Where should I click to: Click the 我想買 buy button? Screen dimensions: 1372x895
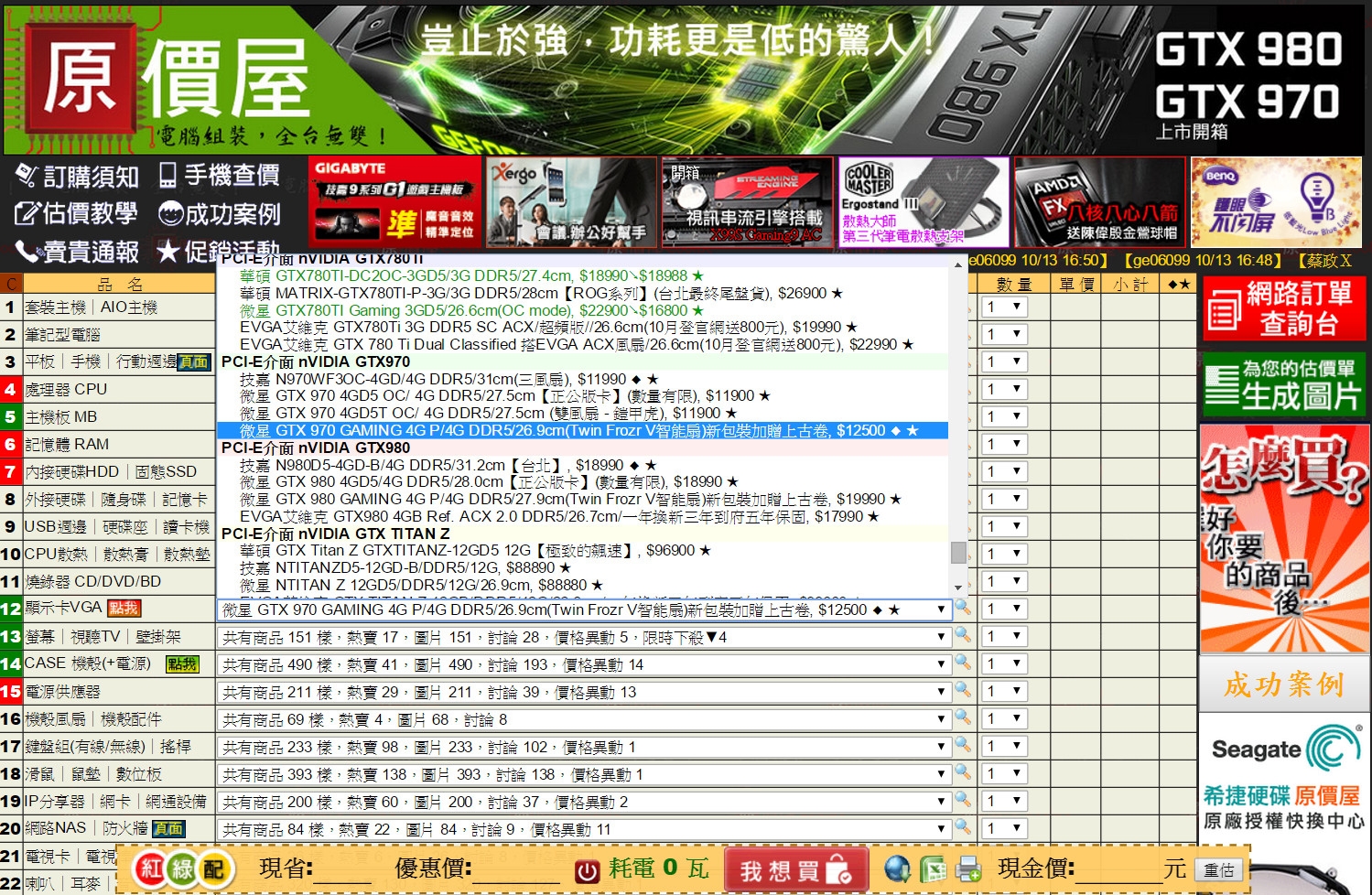795,870
